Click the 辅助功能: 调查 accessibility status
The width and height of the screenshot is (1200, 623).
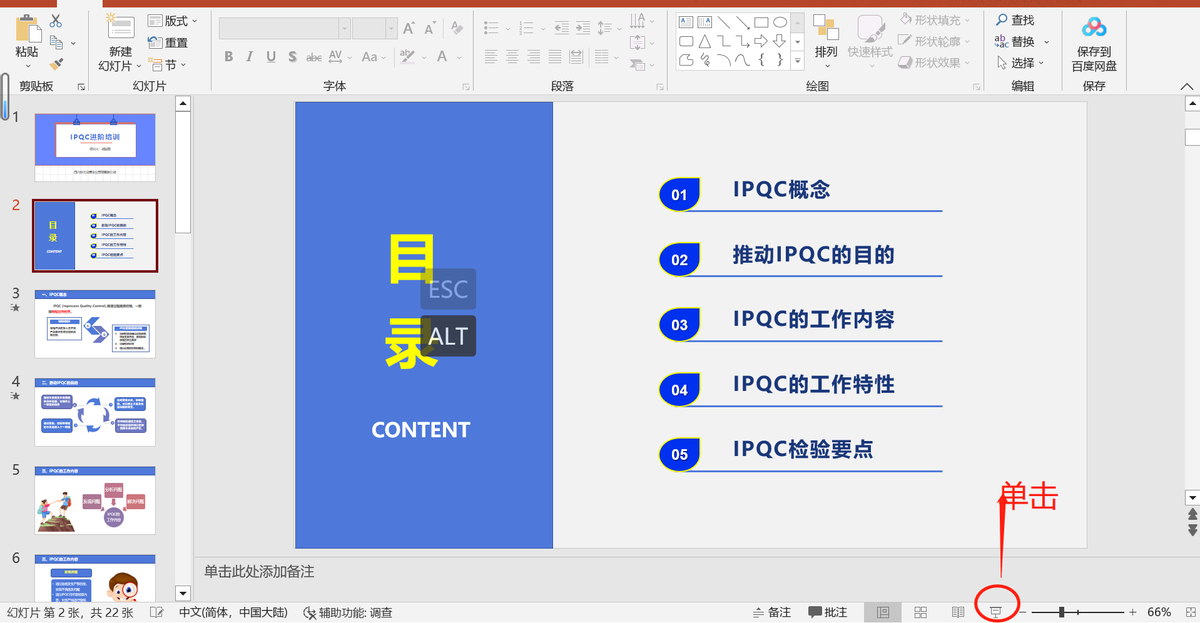click(347, 612)
